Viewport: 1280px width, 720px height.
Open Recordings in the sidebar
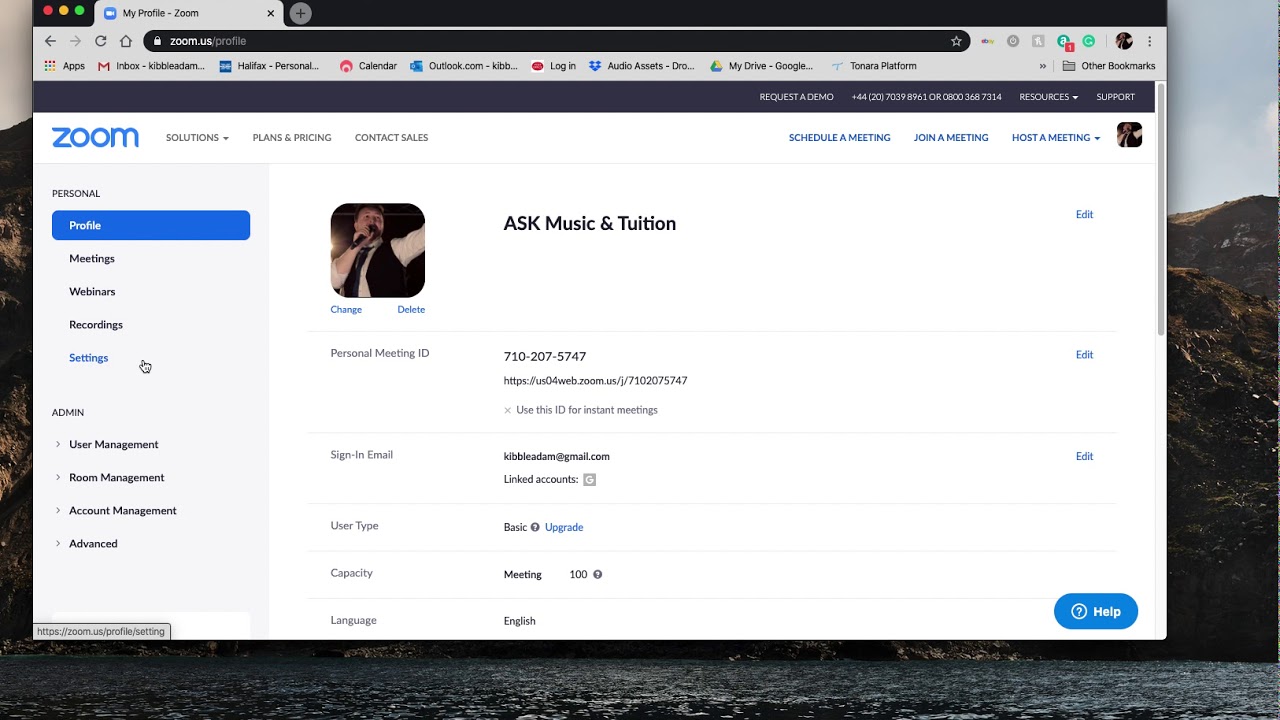(x=96, y=325)
